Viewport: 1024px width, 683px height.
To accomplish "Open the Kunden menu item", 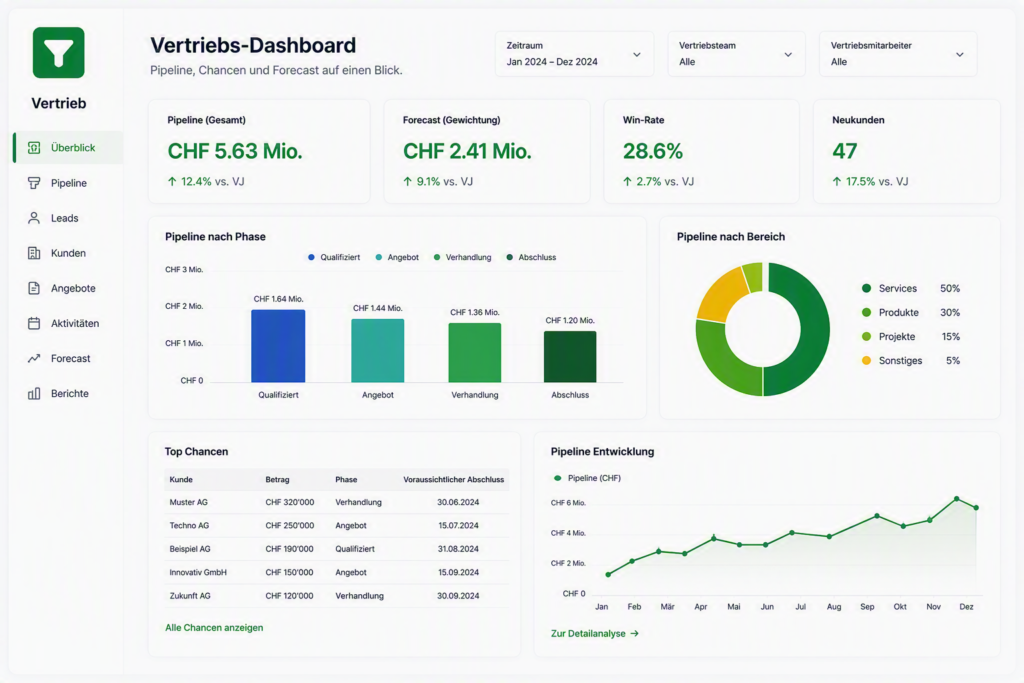I will pyautogui.click(x=68, y=253).
